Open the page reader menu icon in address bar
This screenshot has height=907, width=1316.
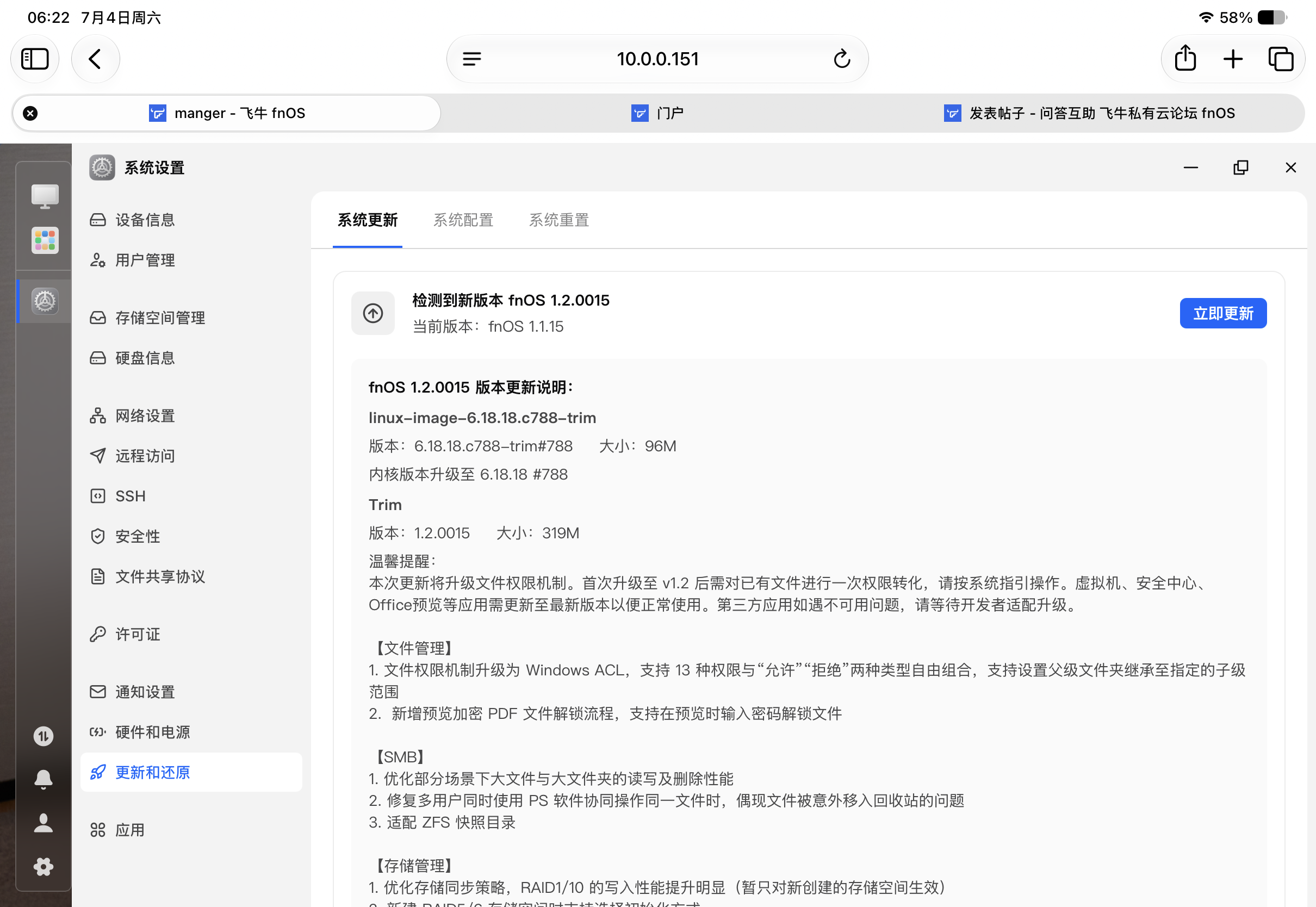(471, 59)
